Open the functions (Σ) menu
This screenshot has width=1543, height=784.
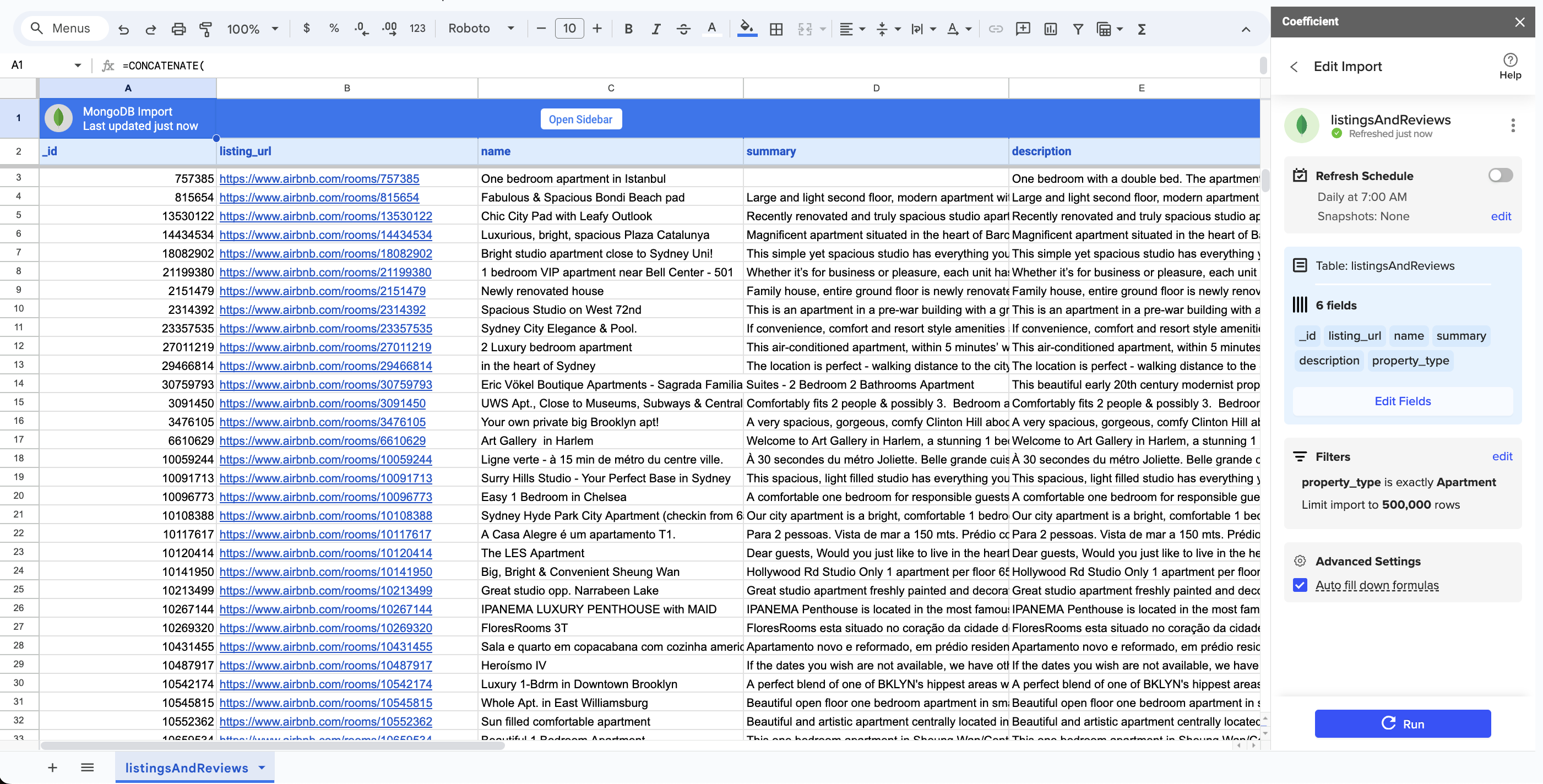(x=1142, y=28)
